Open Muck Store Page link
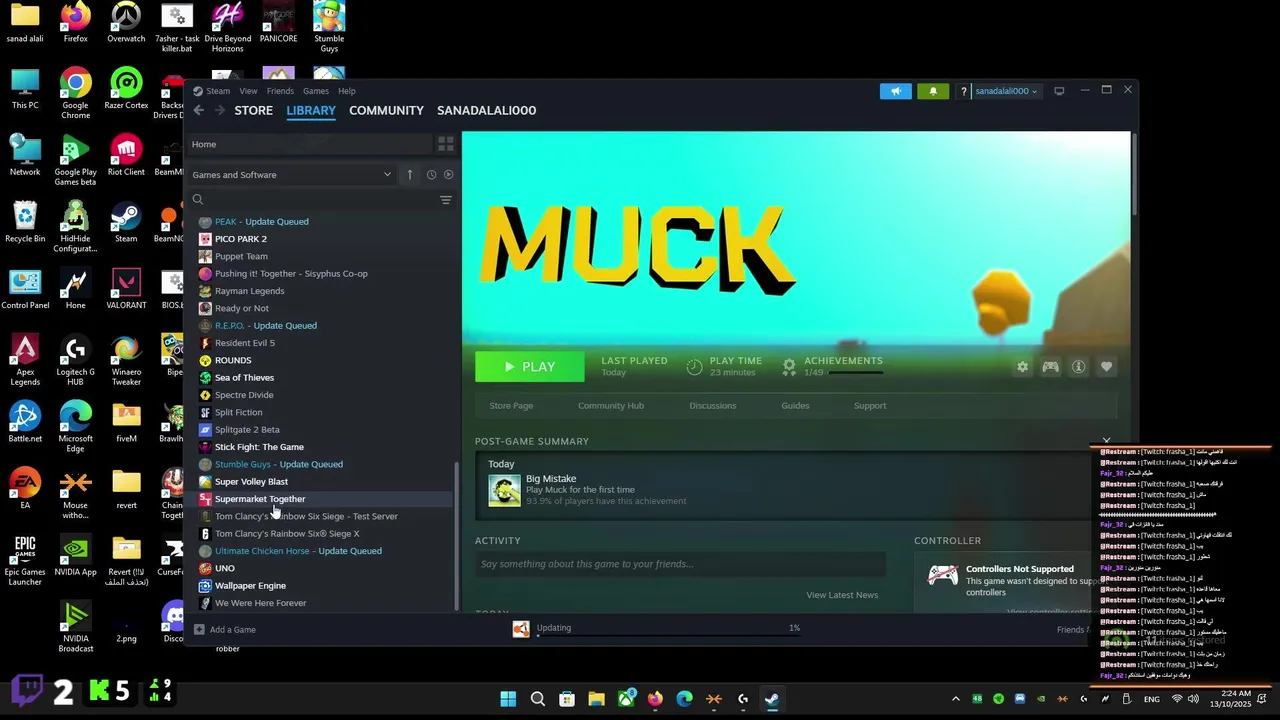This screenshot has width=1280, height=720. click(x=511, y=405)
